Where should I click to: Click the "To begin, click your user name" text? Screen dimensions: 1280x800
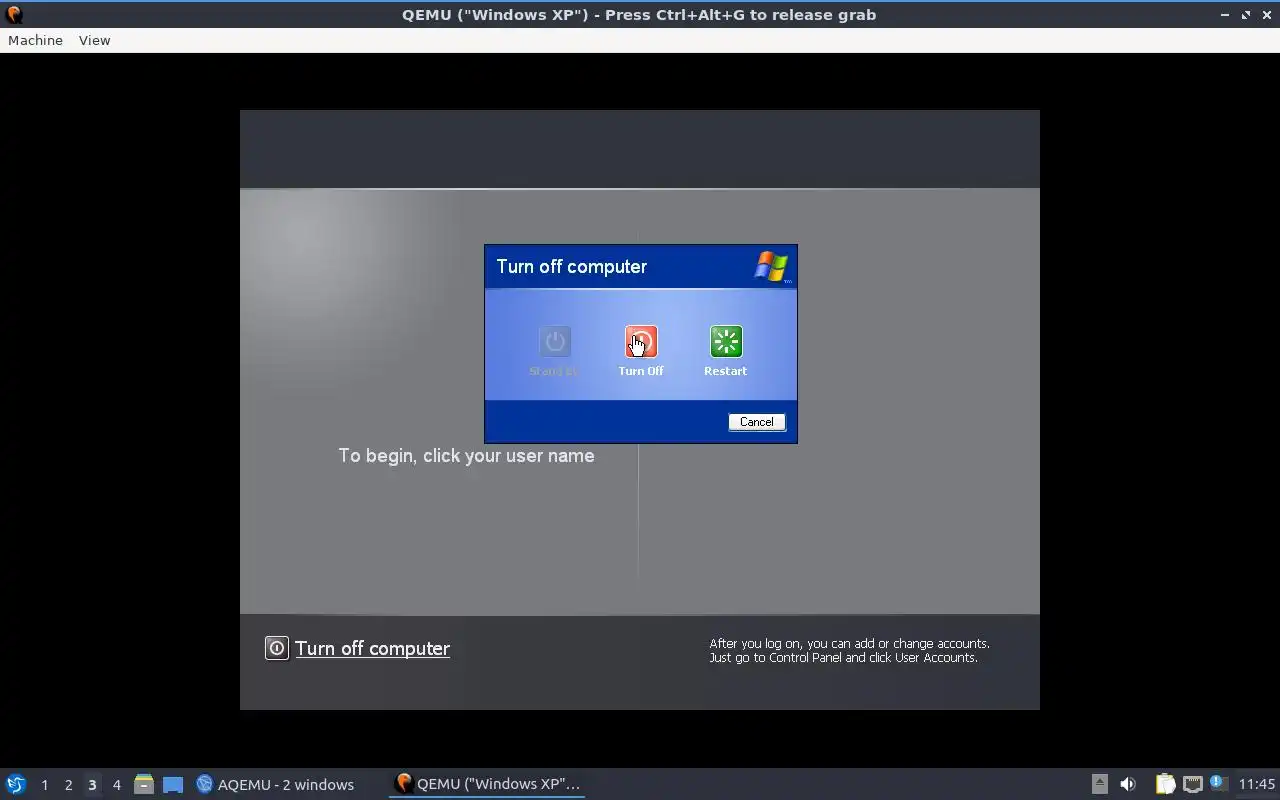click(x=466, y=455)
